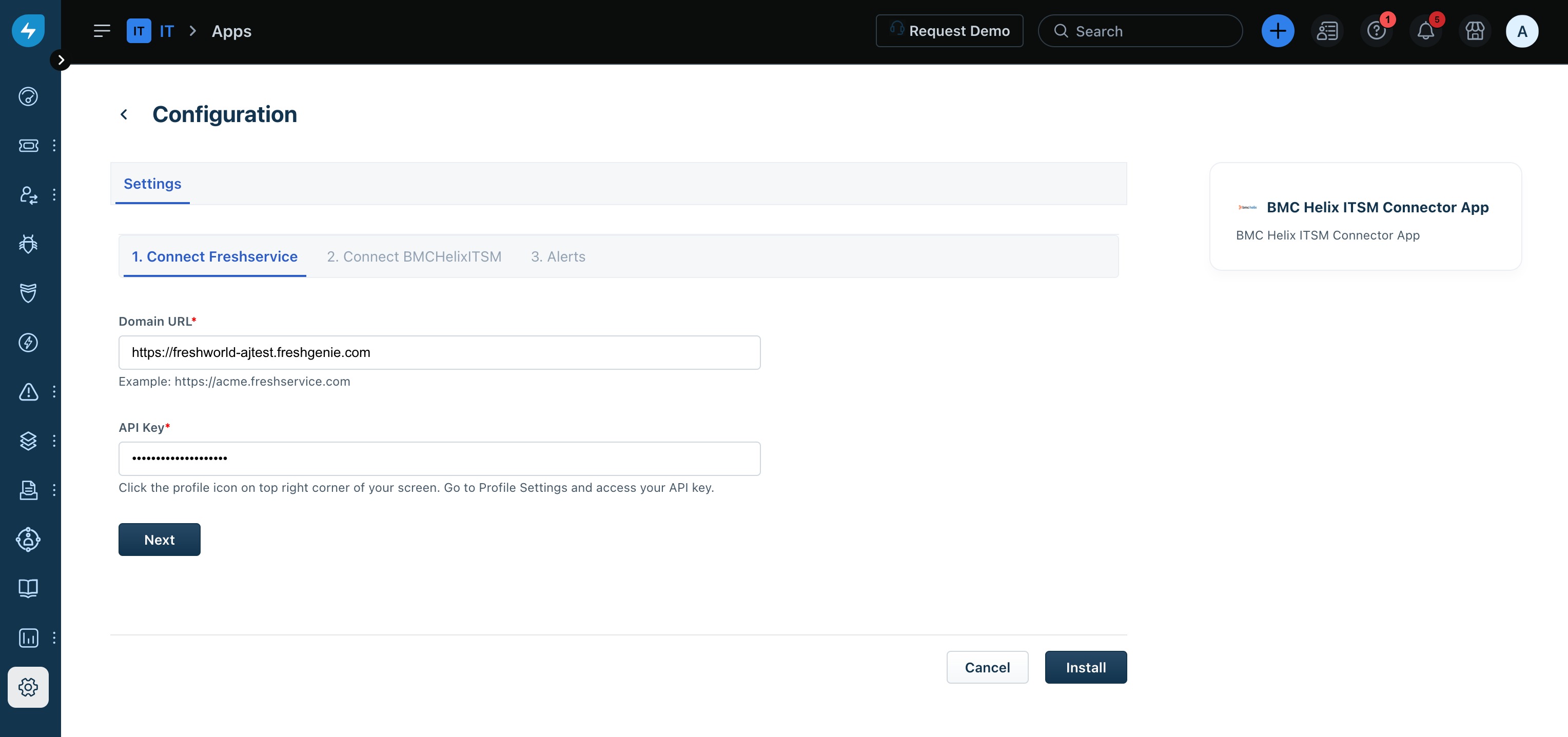Open the Tickets icon in sidebar

28,146
